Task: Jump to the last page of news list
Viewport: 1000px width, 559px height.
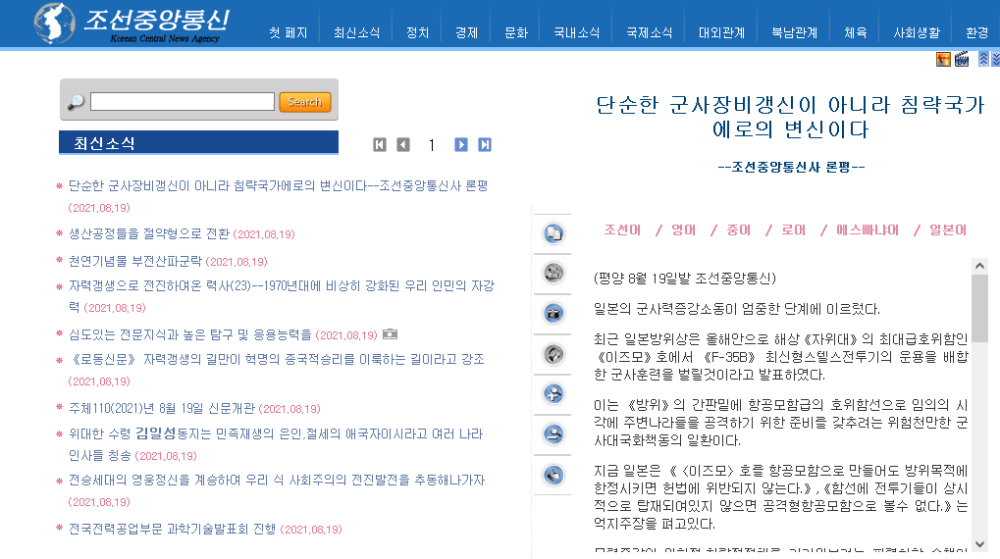Action: click(485, 145)
